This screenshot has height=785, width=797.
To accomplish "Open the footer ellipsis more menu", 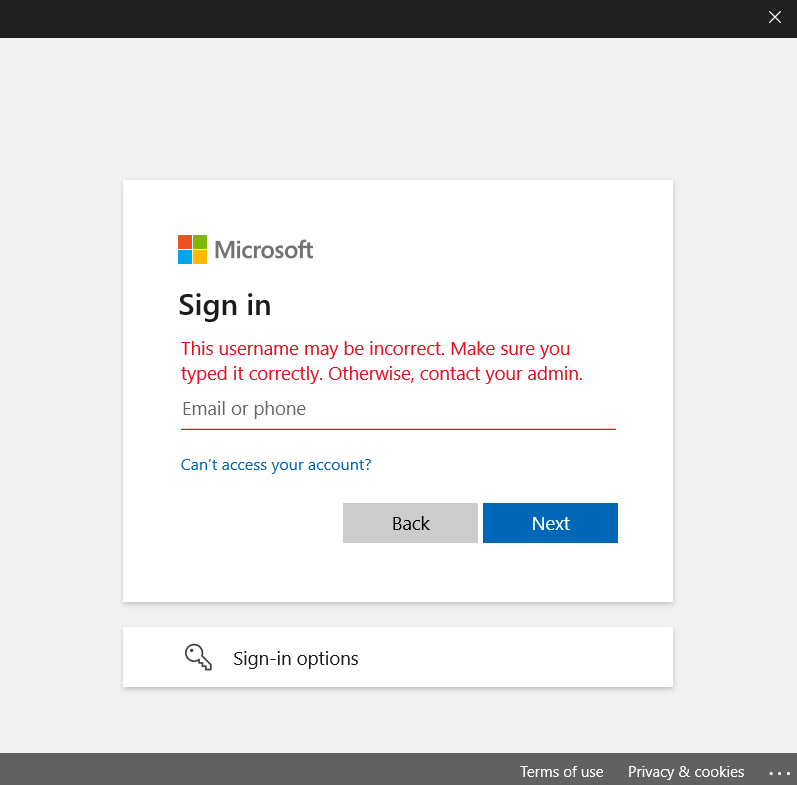I will point(779,773).
